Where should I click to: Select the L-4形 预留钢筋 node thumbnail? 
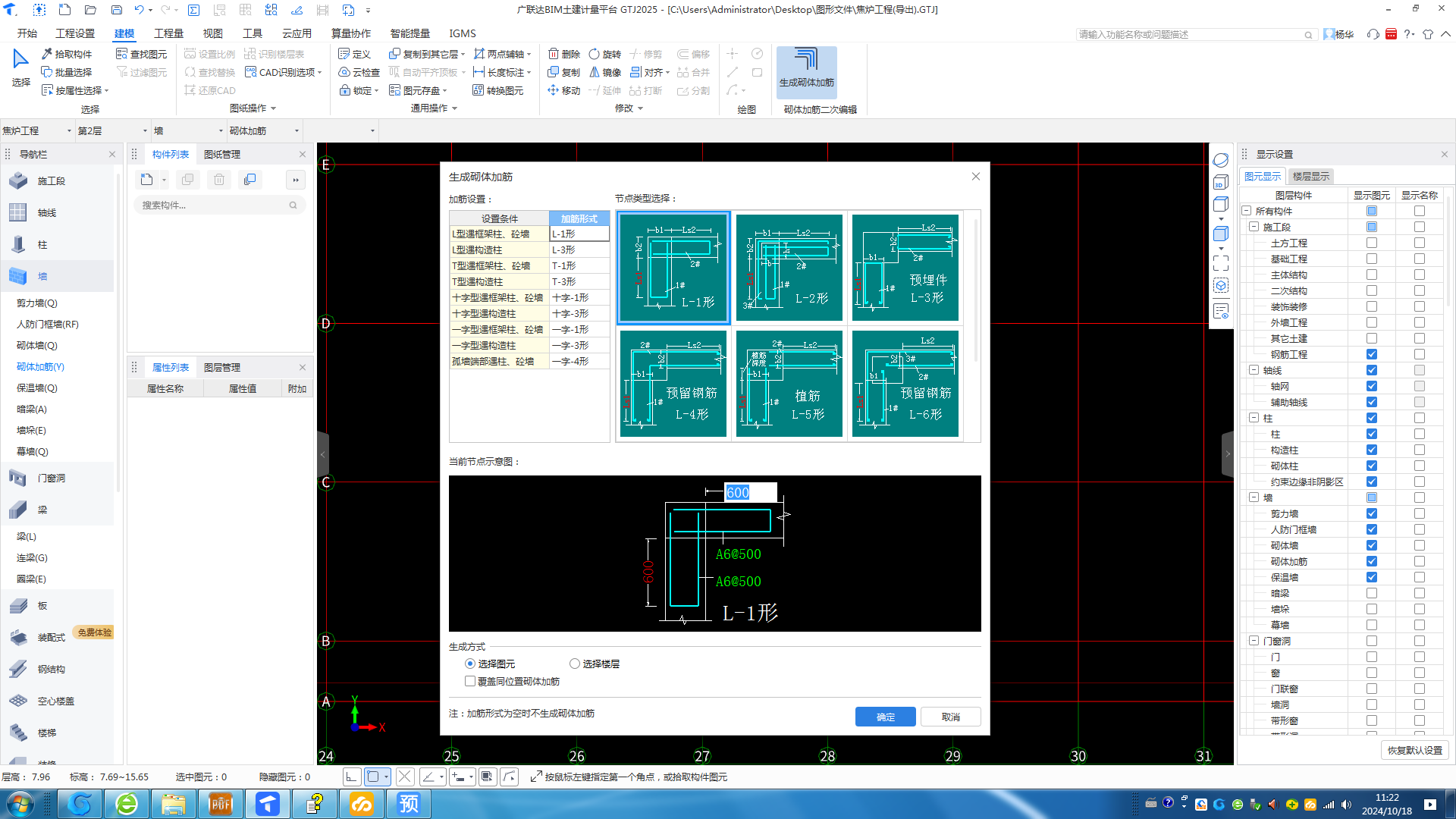coord(673,384)
